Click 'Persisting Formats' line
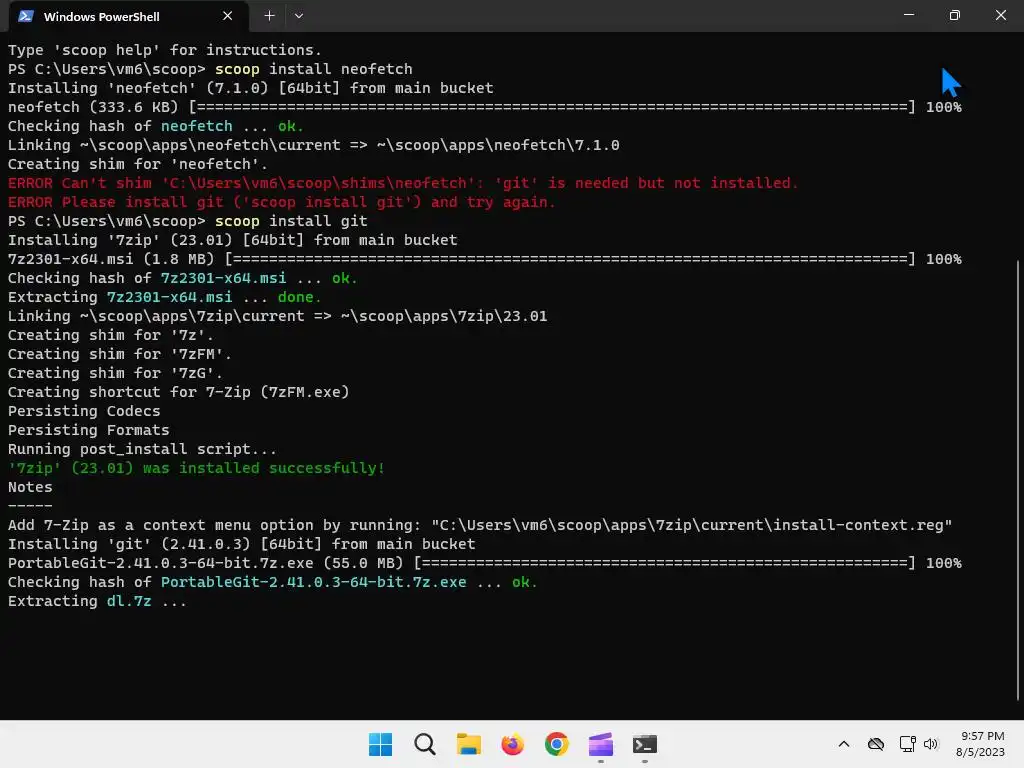This screenshot has width=1024, height=768. [88, 430]
